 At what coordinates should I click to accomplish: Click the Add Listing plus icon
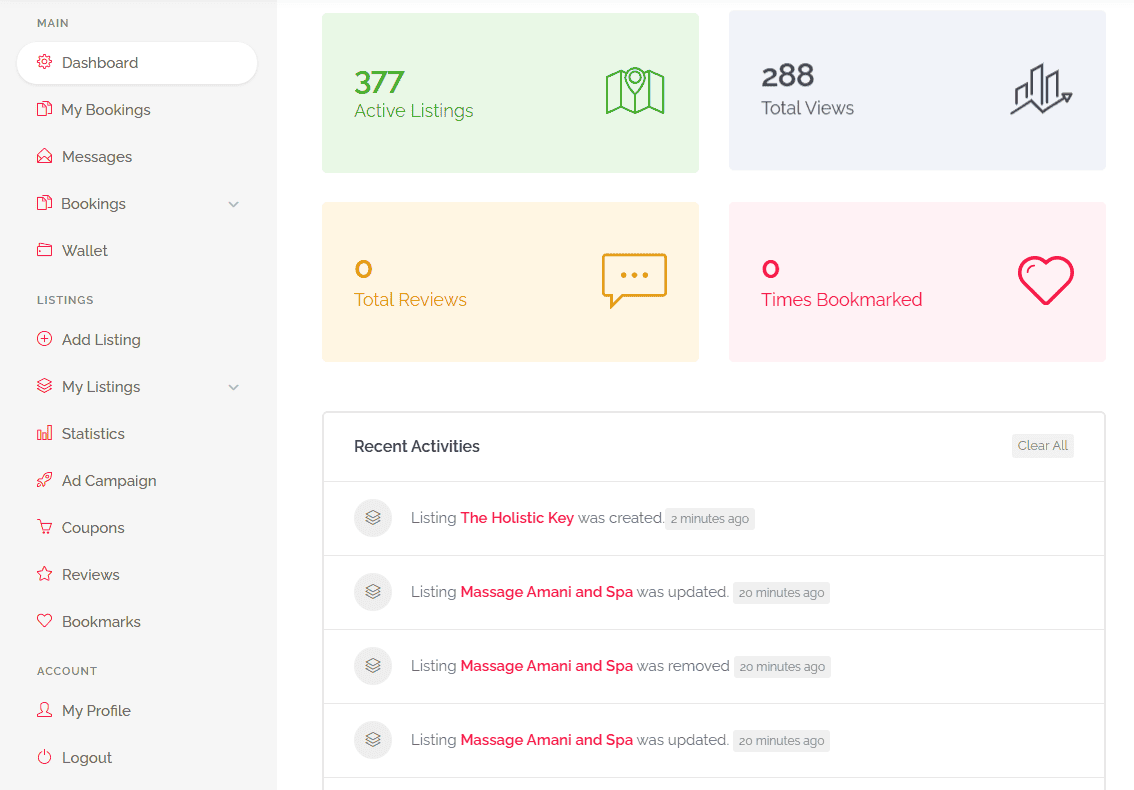click(x=44, y=339)
